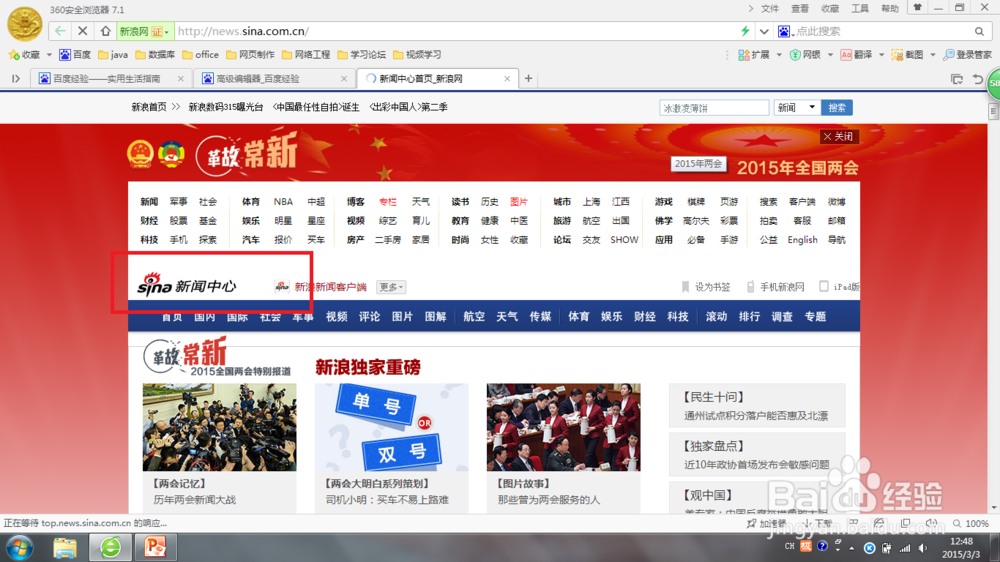Select 视频 in the blue navigation bar

point(337,316)
